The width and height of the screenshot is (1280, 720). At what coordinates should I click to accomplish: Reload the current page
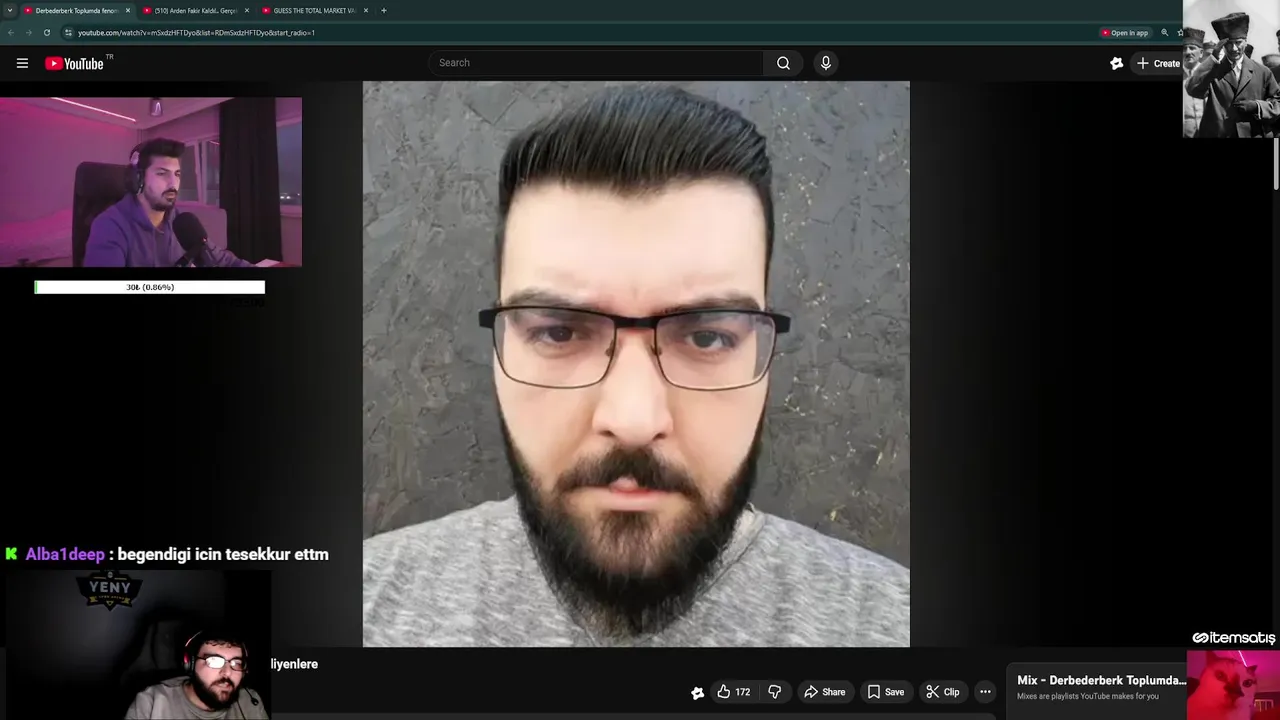(46, 32)
